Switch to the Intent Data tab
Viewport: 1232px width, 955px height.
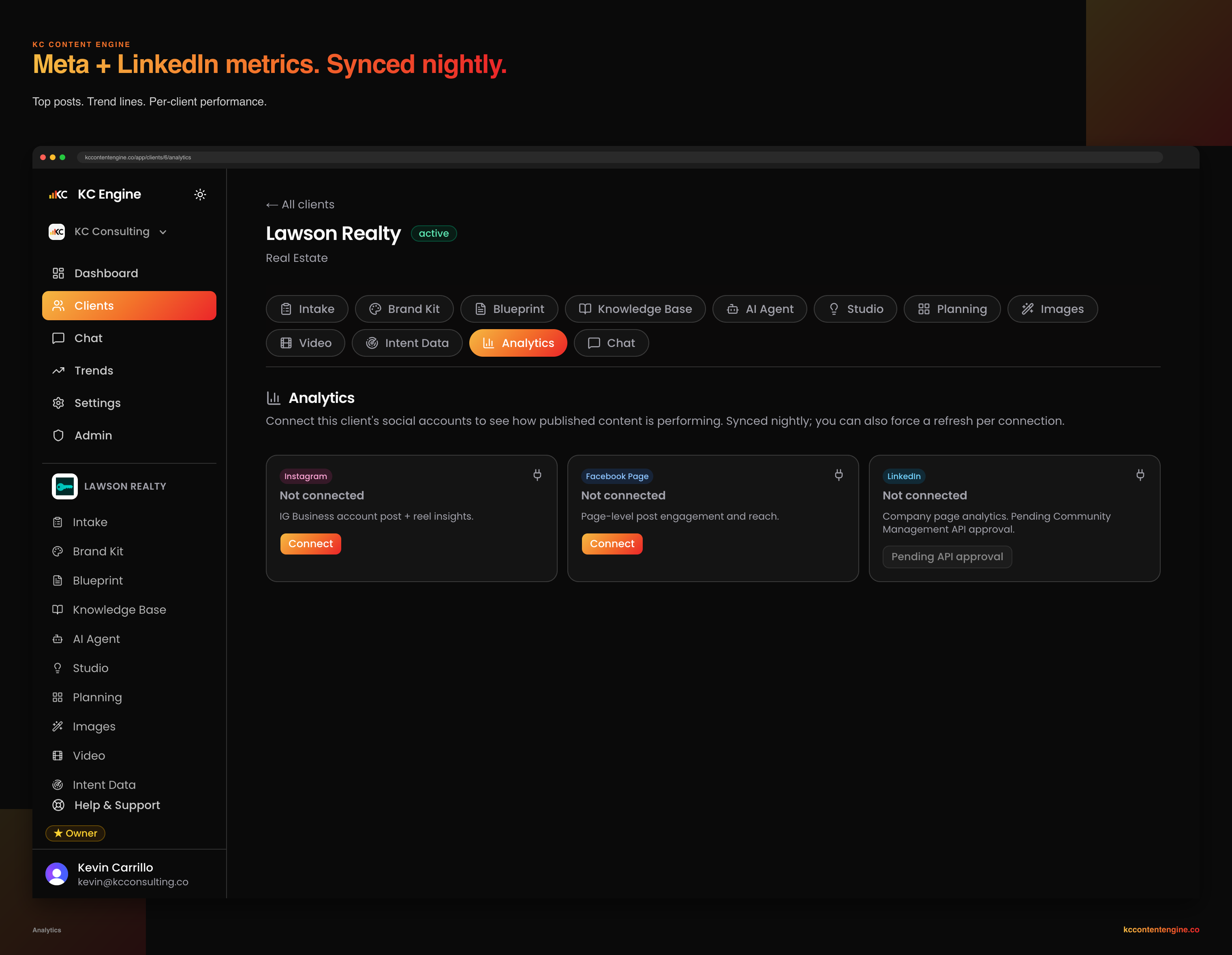click(407, 343)
